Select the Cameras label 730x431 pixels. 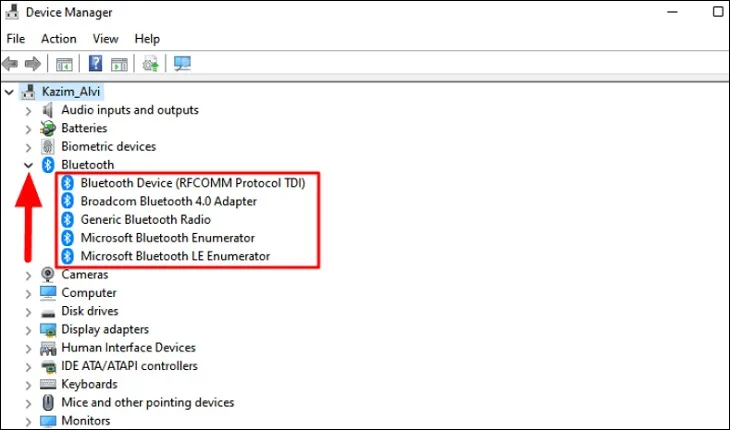[x=85, y=275]
